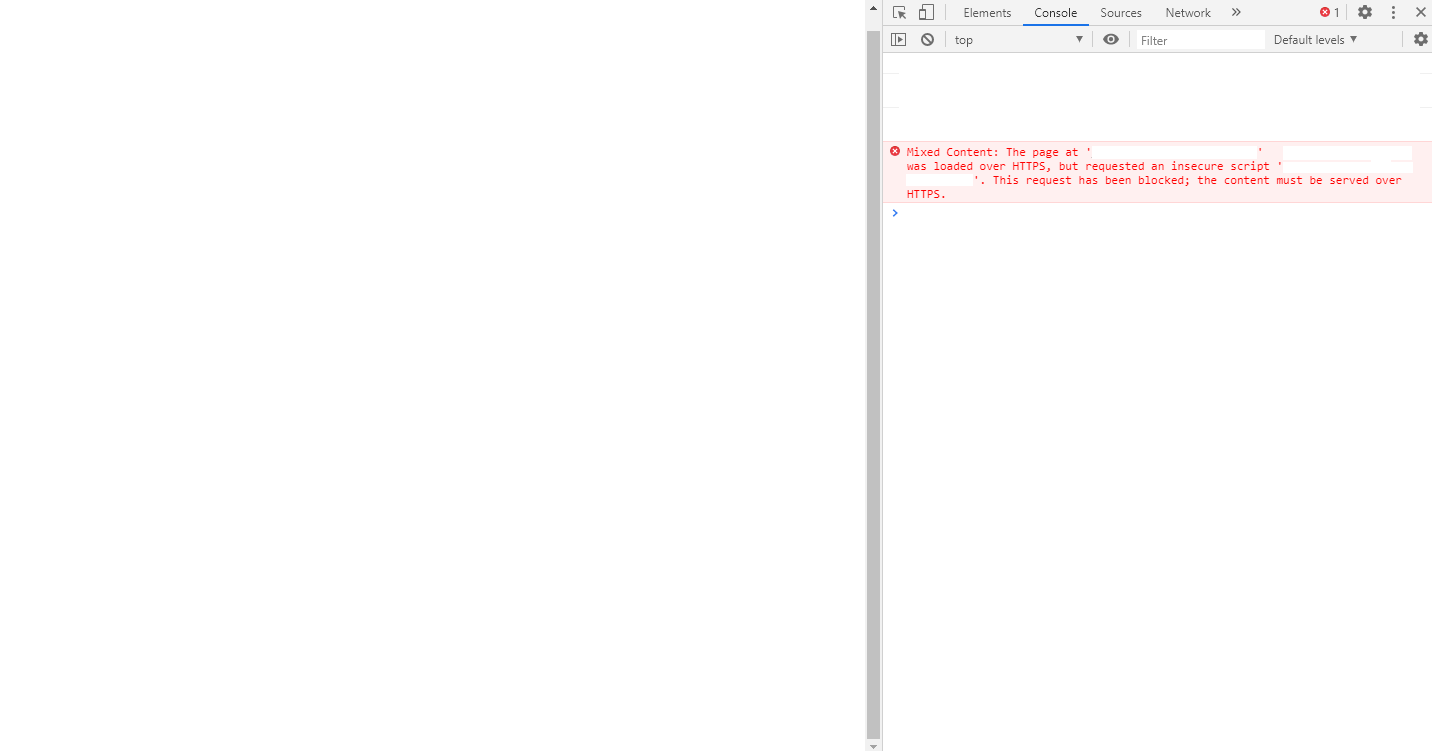Open the customize DevTools three-dot menu
This screenshot has height=751, width=1432.
[1393, 13]
